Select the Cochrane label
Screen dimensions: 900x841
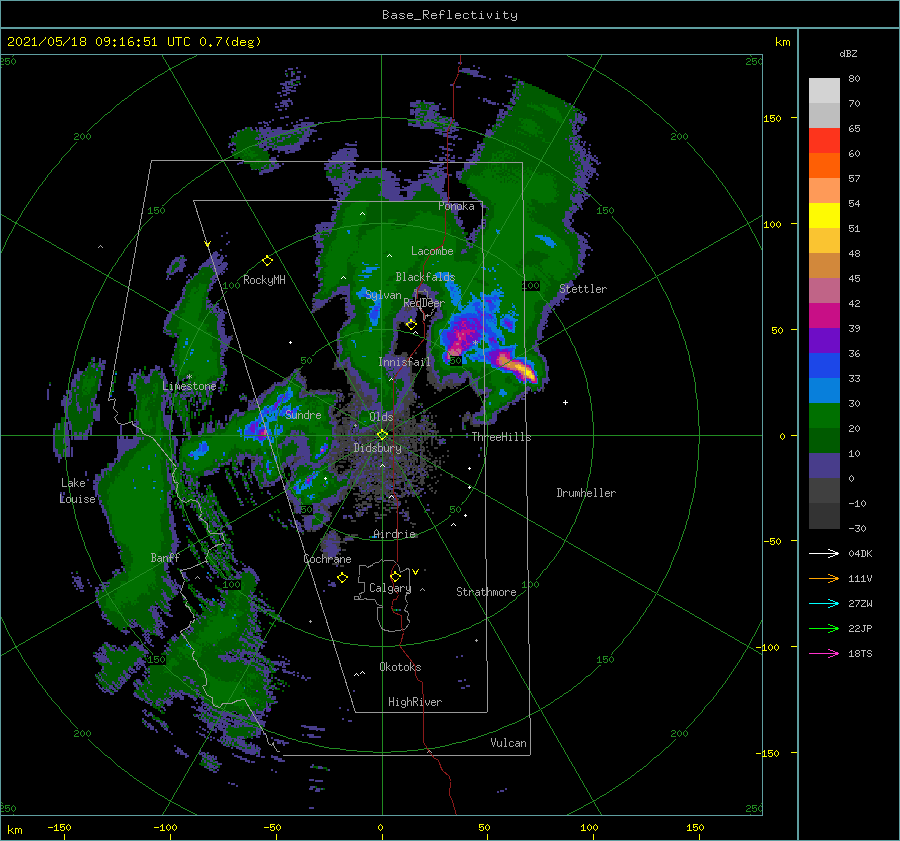click(327, 559)
